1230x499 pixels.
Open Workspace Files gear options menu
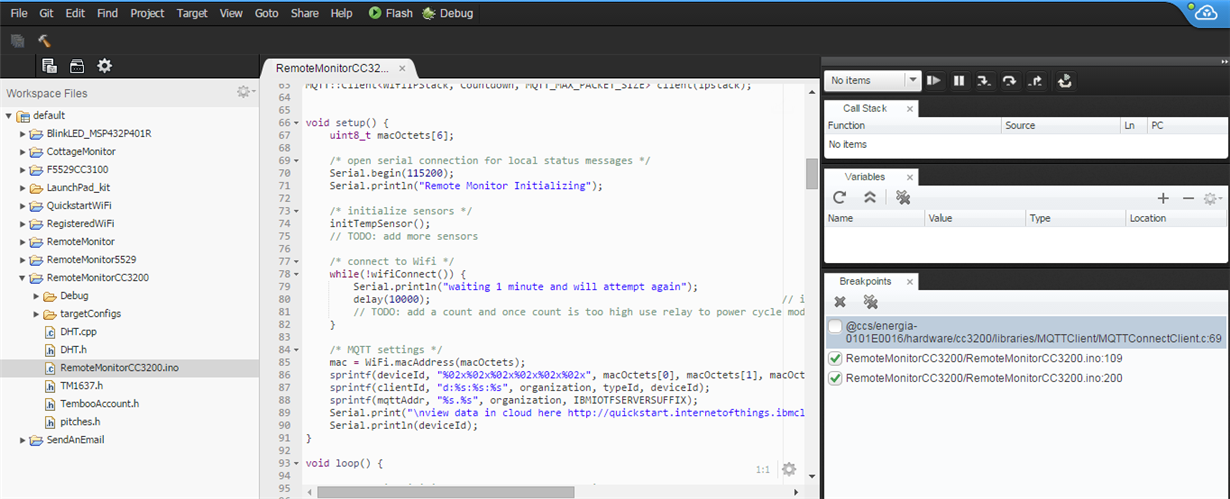pyautogui.click(x=244, y=92)
